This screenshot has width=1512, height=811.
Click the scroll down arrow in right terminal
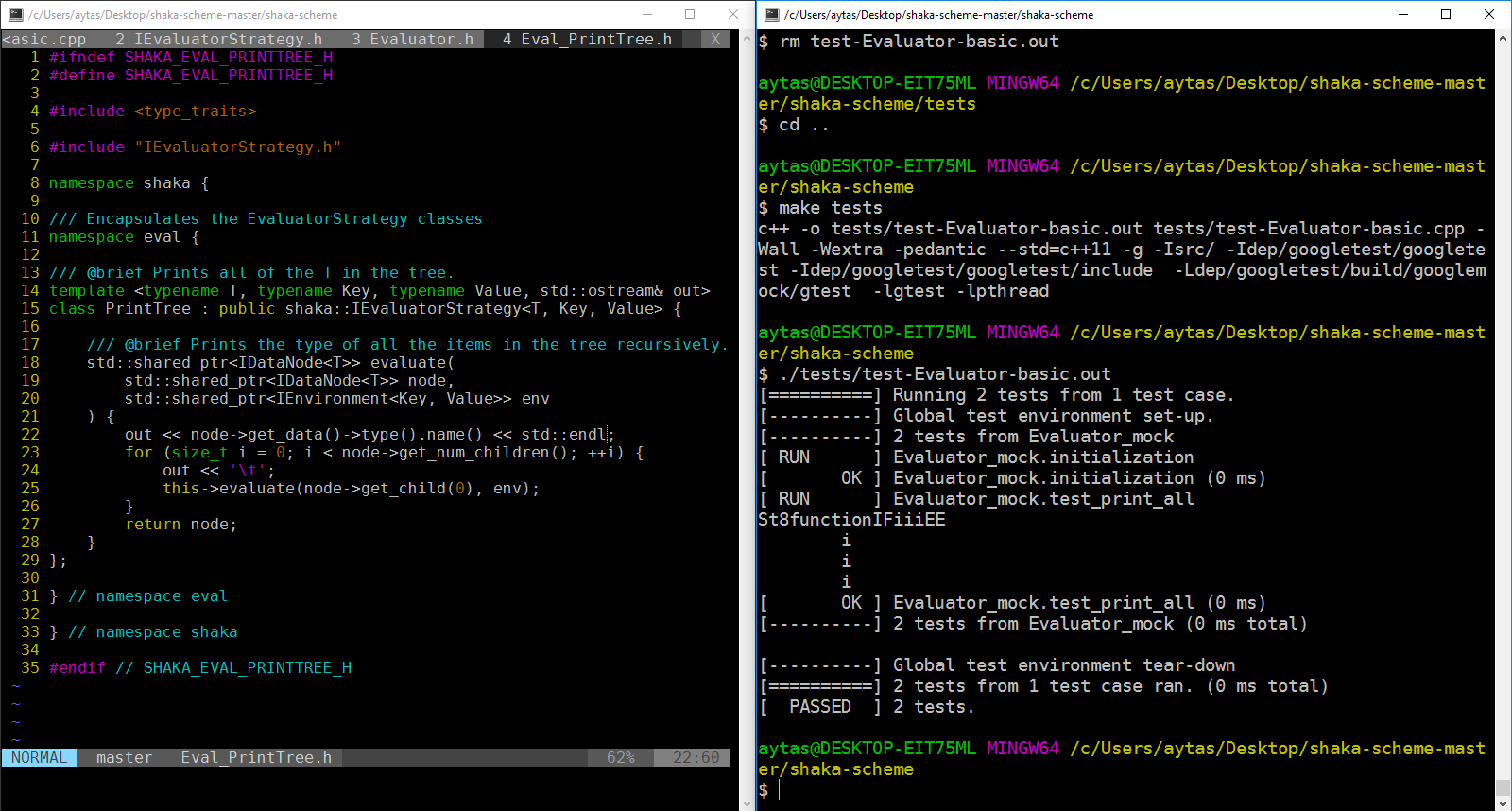[1503, 802]
